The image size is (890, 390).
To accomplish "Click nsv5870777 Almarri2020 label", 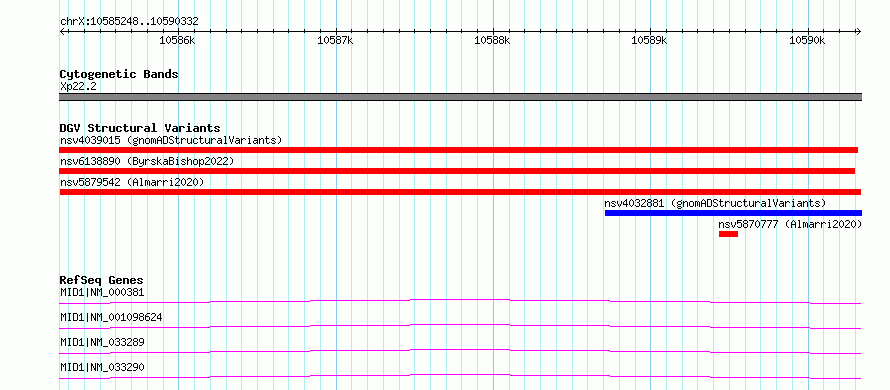I will [x=790, y=225].
